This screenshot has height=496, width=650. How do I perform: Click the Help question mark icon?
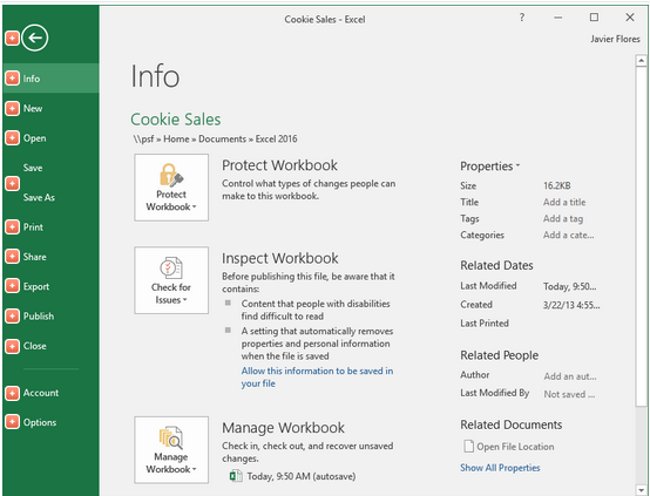522,18
